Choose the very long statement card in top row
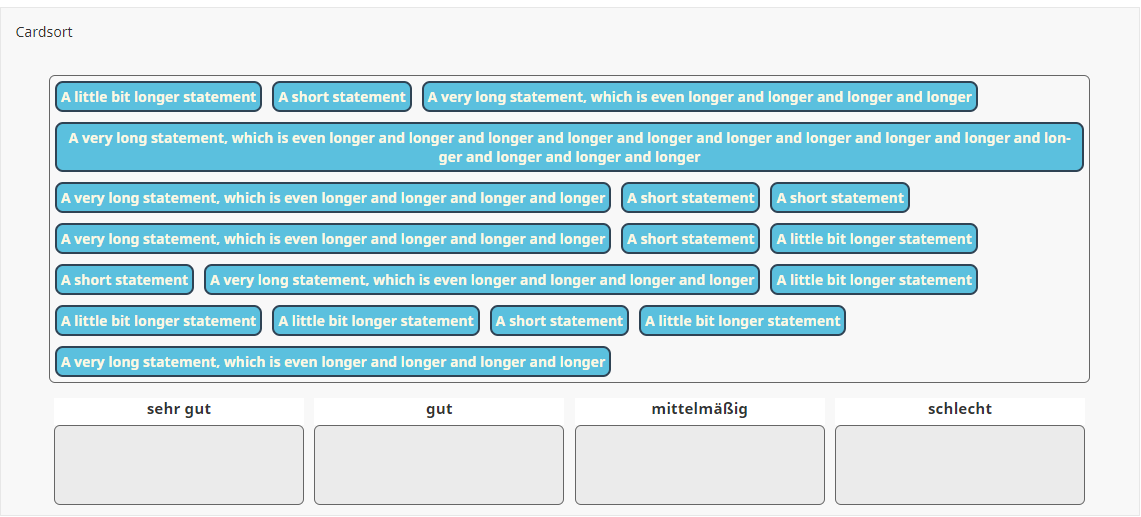This screenshot has width=1141, height=517. tap(699, 97)
